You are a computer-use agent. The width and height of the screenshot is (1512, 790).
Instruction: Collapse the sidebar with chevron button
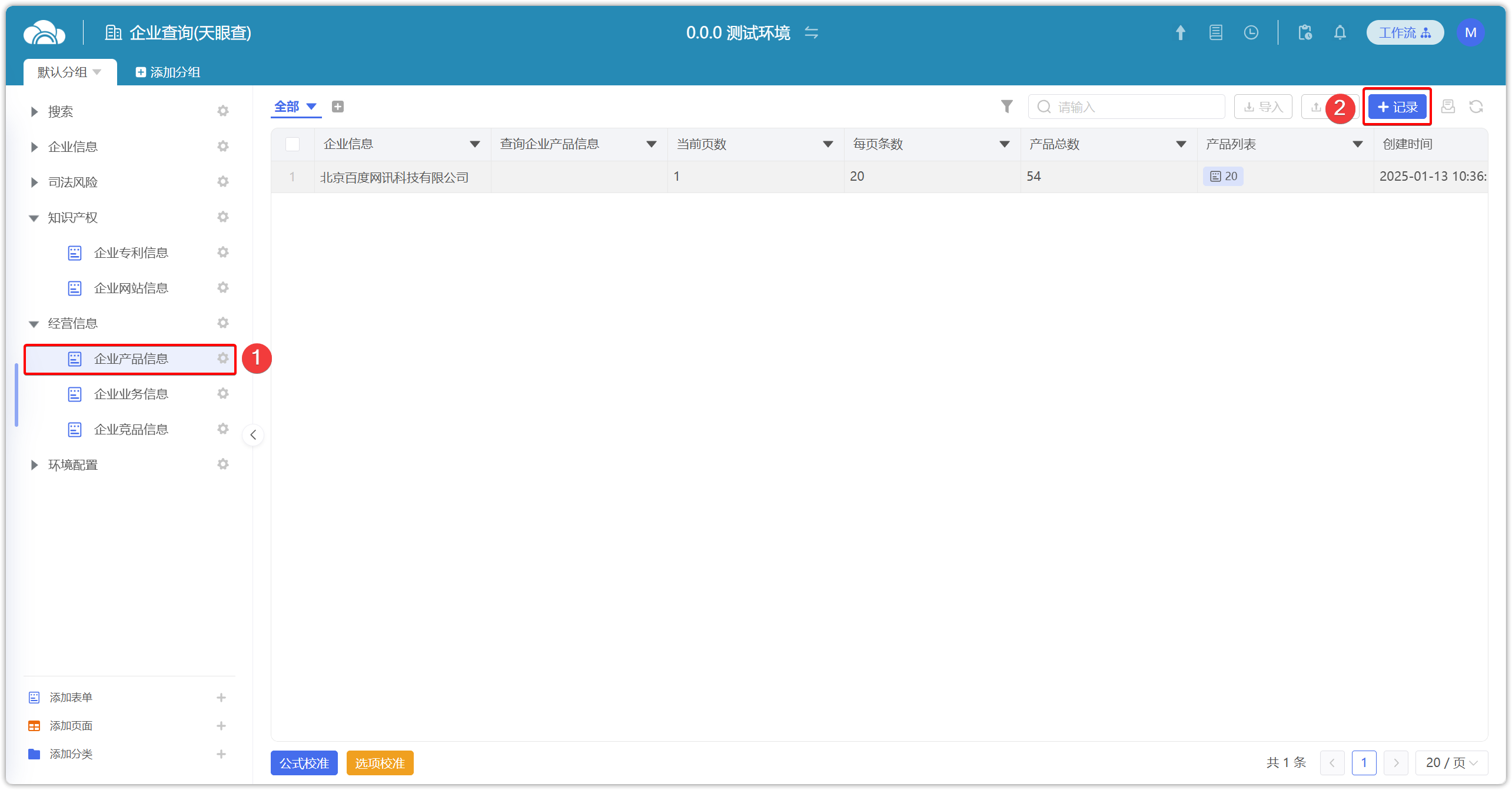pyautogui.click(x=253, y=435)
